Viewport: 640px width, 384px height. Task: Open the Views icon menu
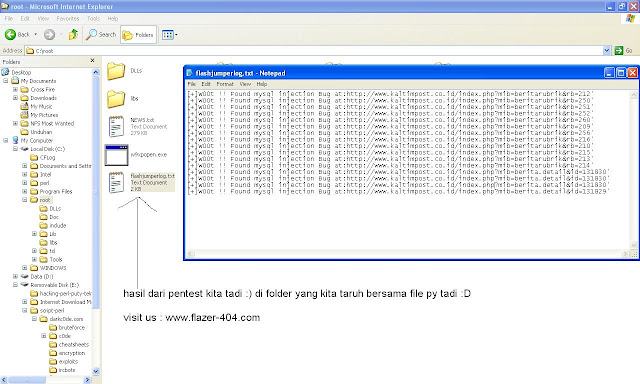tap(169, 35)
